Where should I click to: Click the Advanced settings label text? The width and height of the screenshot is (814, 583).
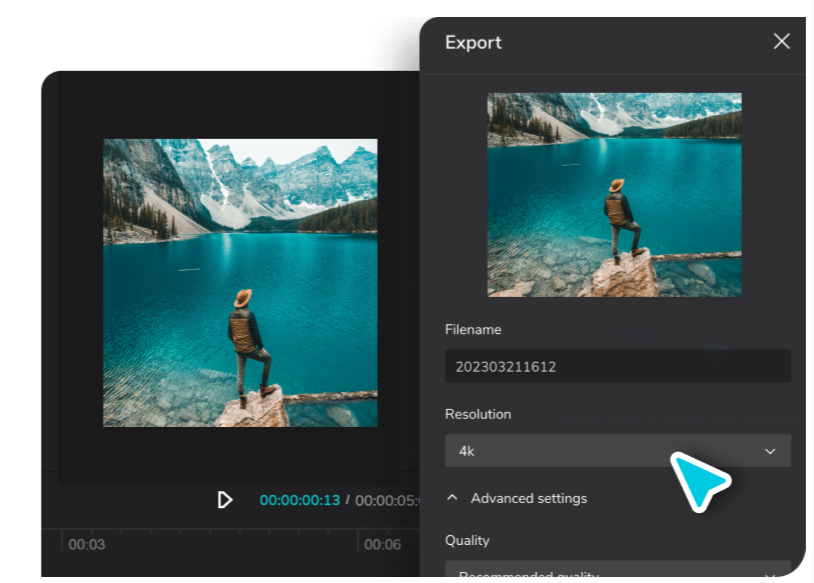tap(528, 498)
